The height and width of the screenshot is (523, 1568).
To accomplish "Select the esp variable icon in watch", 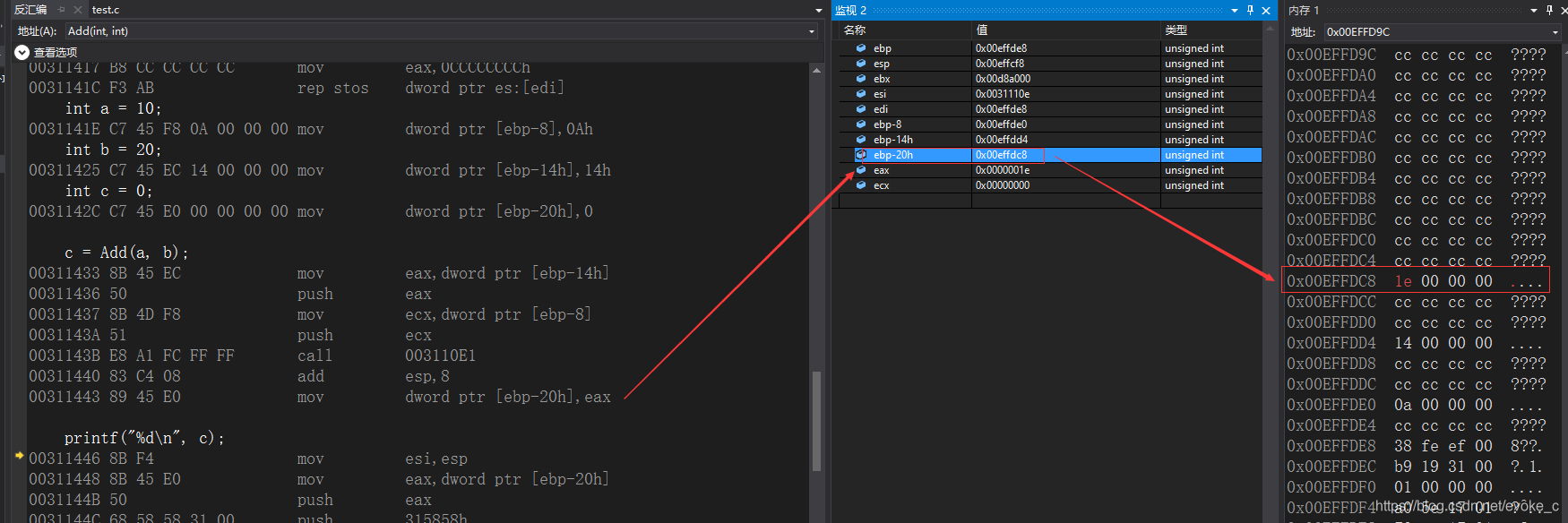I will click(x=861, y=64).
